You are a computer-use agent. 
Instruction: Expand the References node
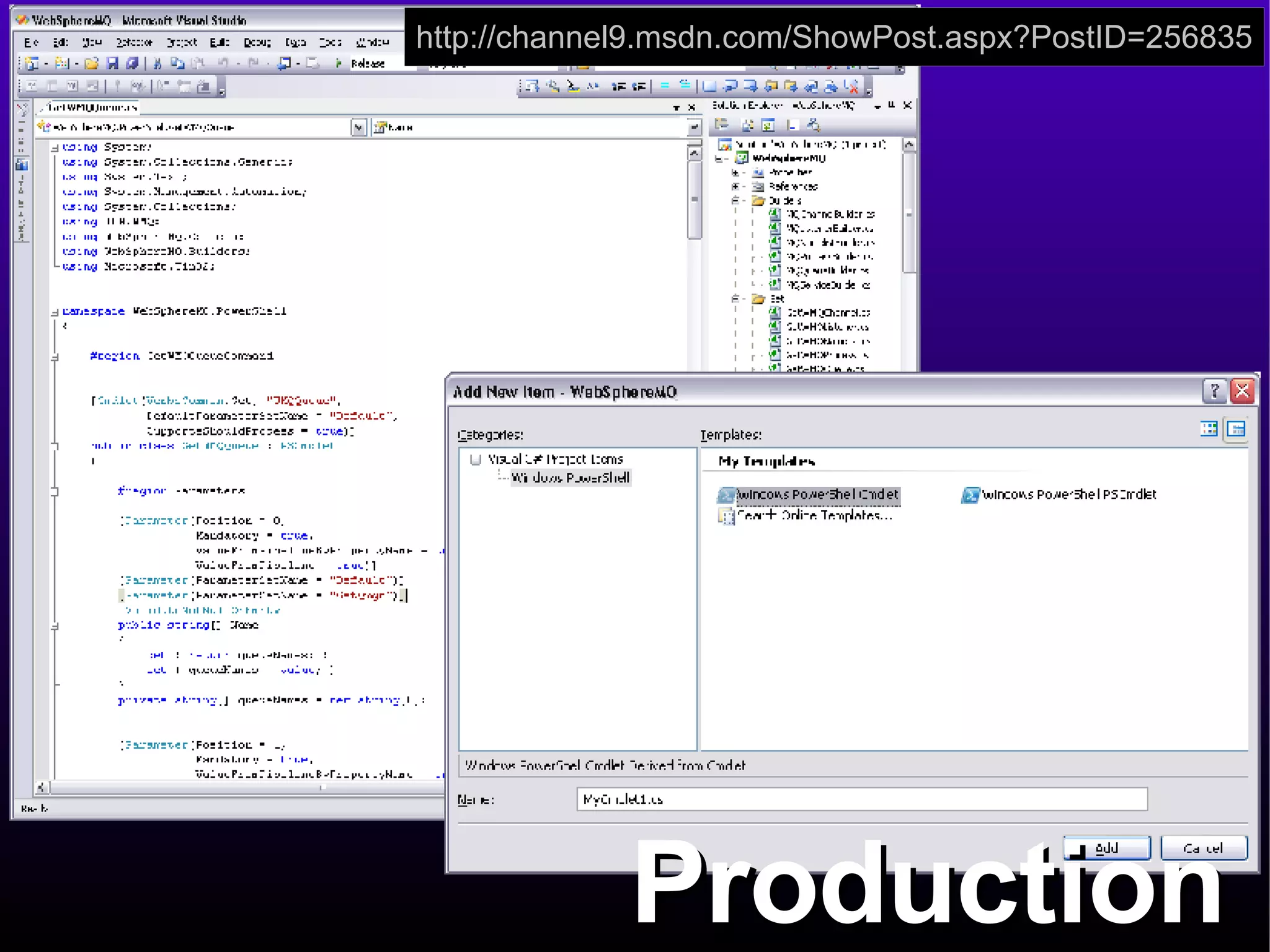click(x=735, y=186)
